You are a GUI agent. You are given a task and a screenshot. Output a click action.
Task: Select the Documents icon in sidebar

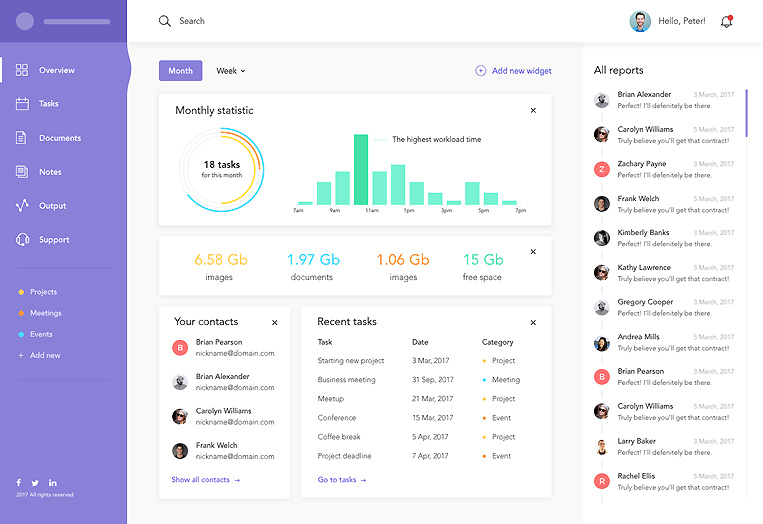click(22, 138)
